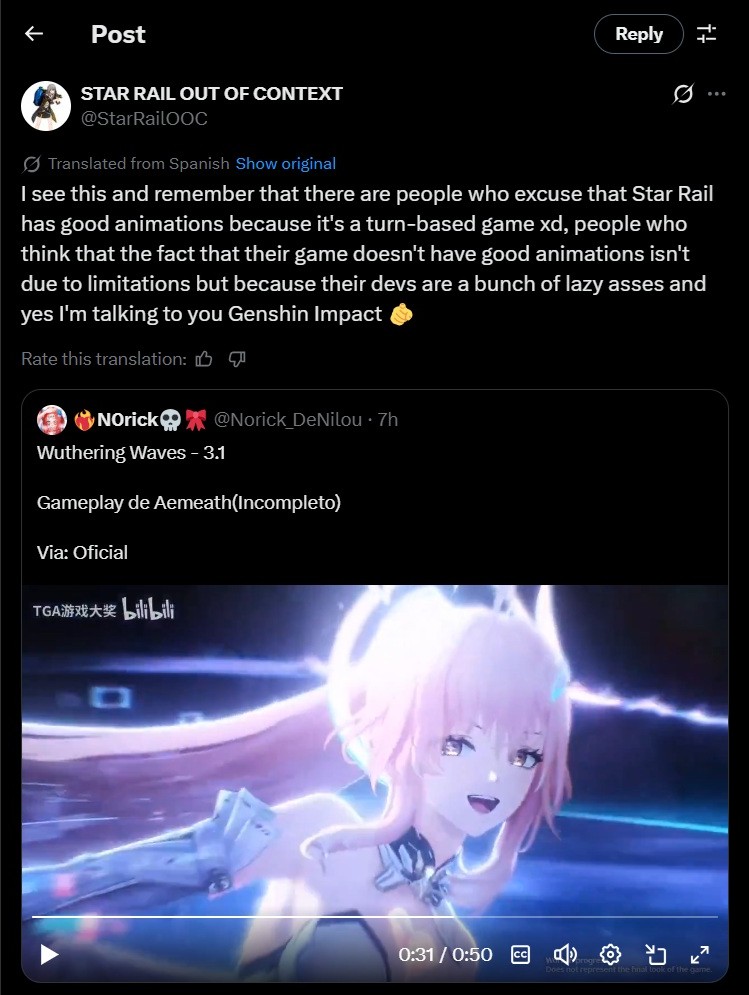The image size is (749, 995).
Task: Click the Grok icon beside the author name
Action: pos(683,94)
